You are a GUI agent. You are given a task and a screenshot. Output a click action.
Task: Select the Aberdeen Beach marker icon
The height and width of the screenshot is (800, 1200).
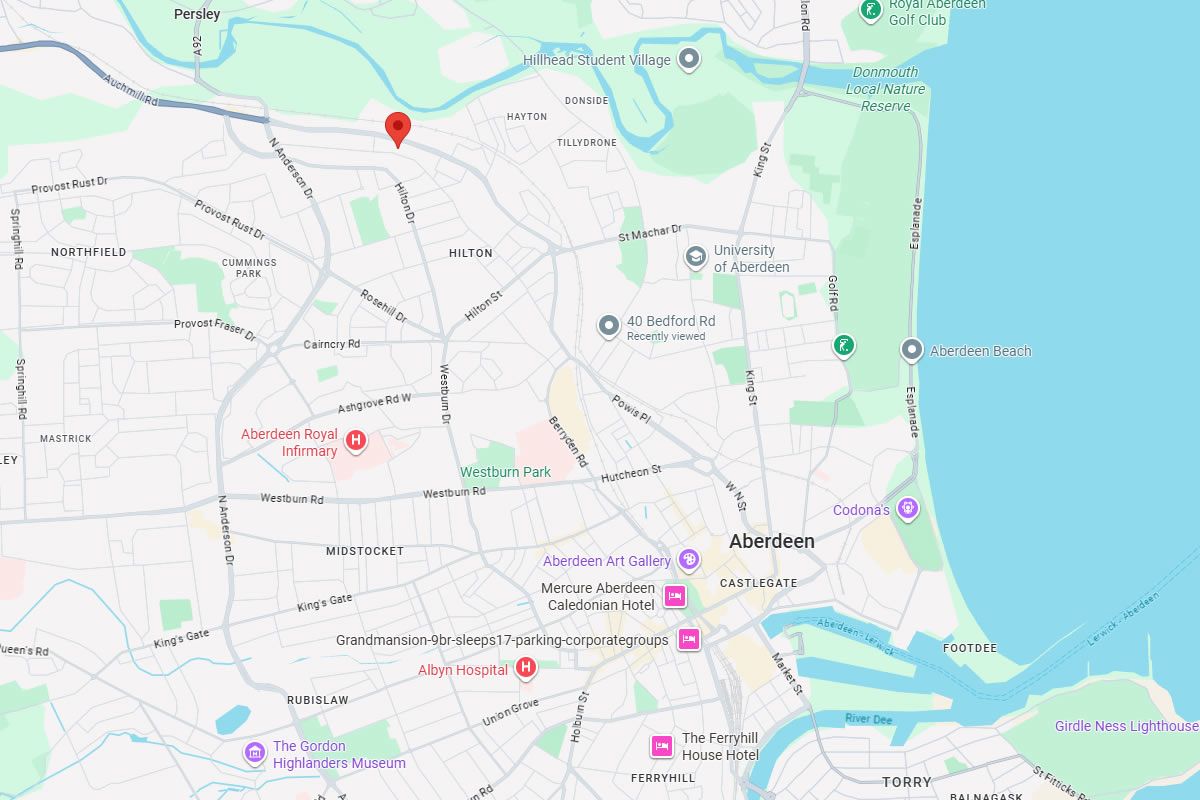tap(911, 350)
